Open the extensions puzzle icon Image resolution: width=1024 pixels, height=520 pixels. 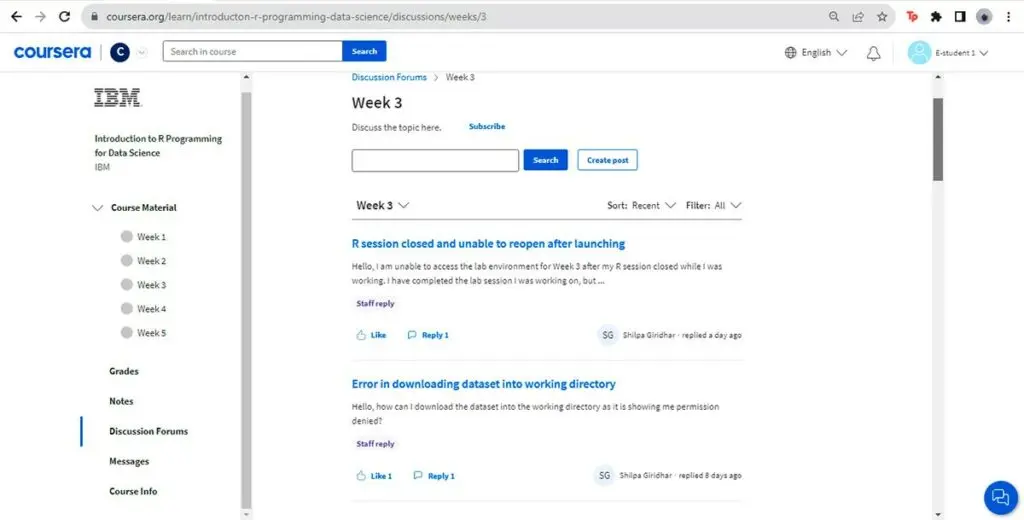pos(936,17)
